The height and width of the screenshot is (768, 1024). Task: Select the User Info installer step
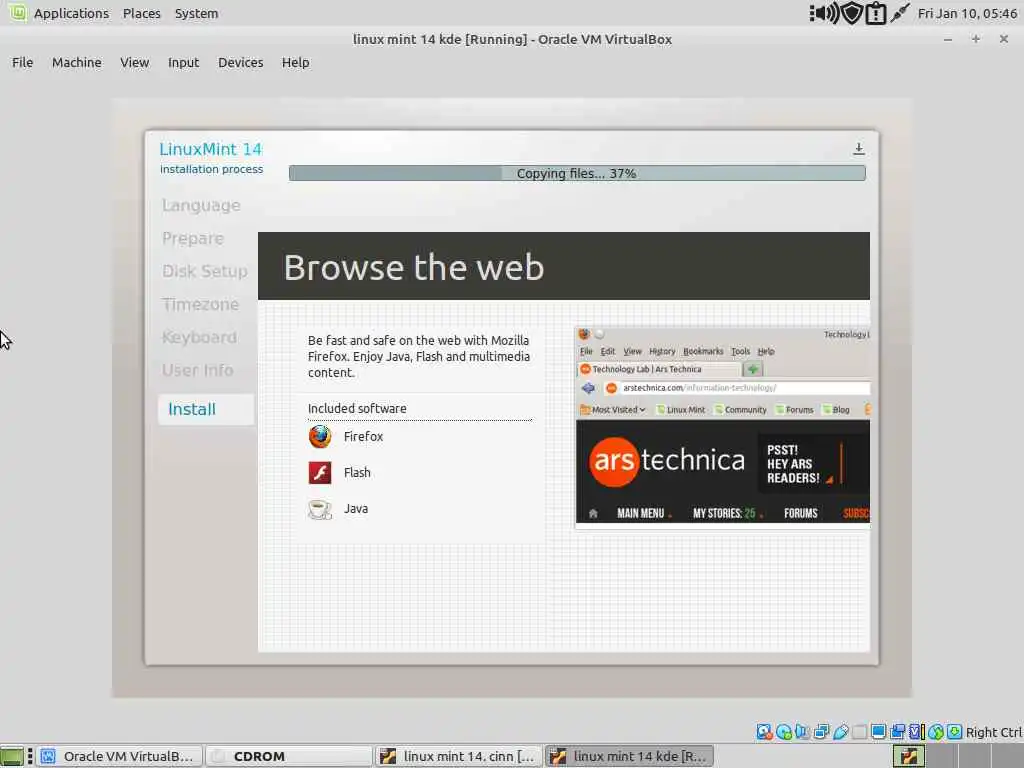pyautogui.click(x=197, y=370)
